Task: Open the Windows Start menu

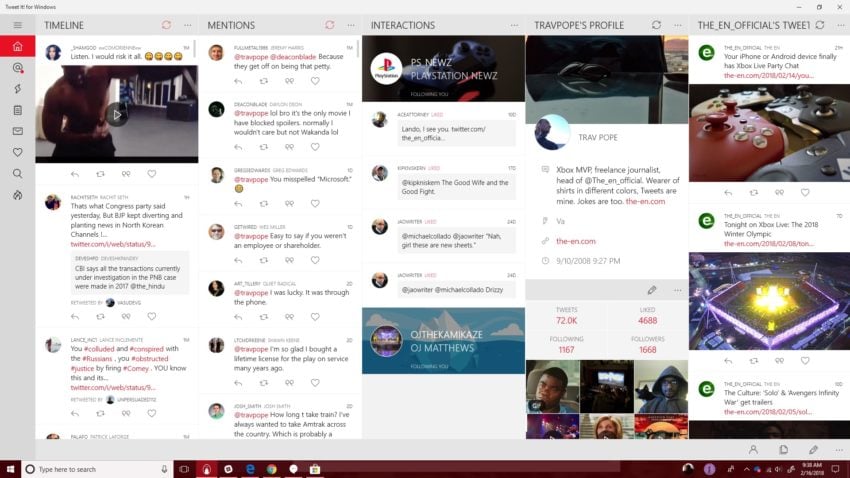Action: (10, 469)
